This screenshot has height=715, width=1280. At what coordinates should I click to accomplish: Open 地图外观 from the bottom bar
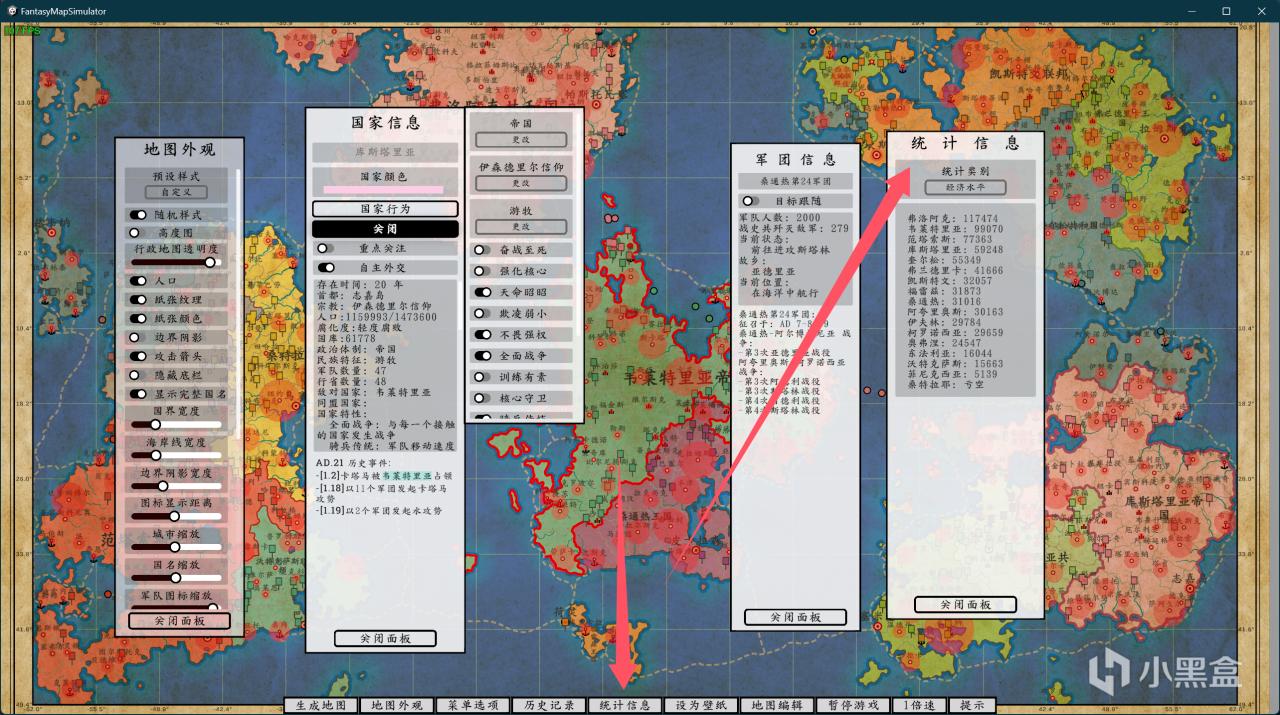(397, 705)
